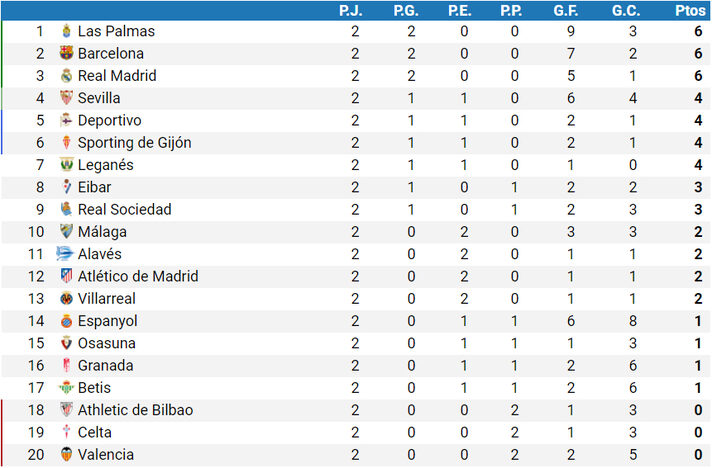Sort by the Ptos column header
Image resolution: width=712 pixels, height=468 pixels.
[690, 10]
